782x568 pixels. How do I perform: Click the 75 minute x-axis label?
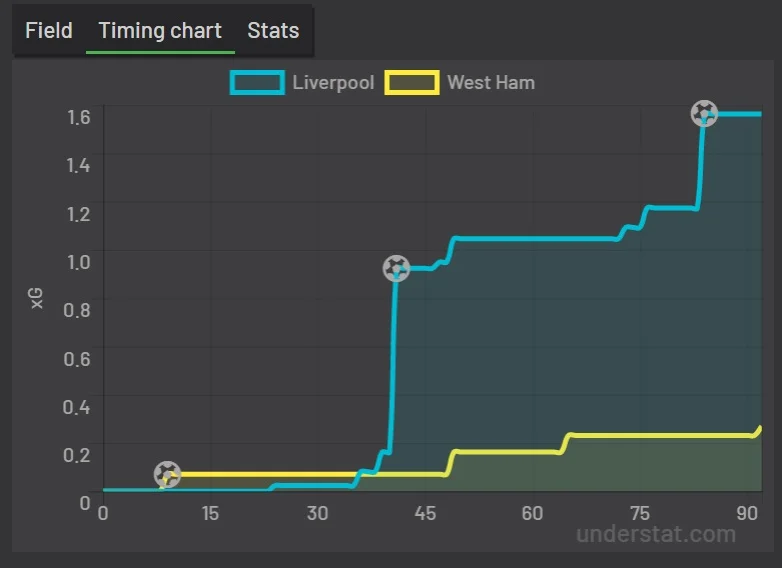tap(640, 513)
